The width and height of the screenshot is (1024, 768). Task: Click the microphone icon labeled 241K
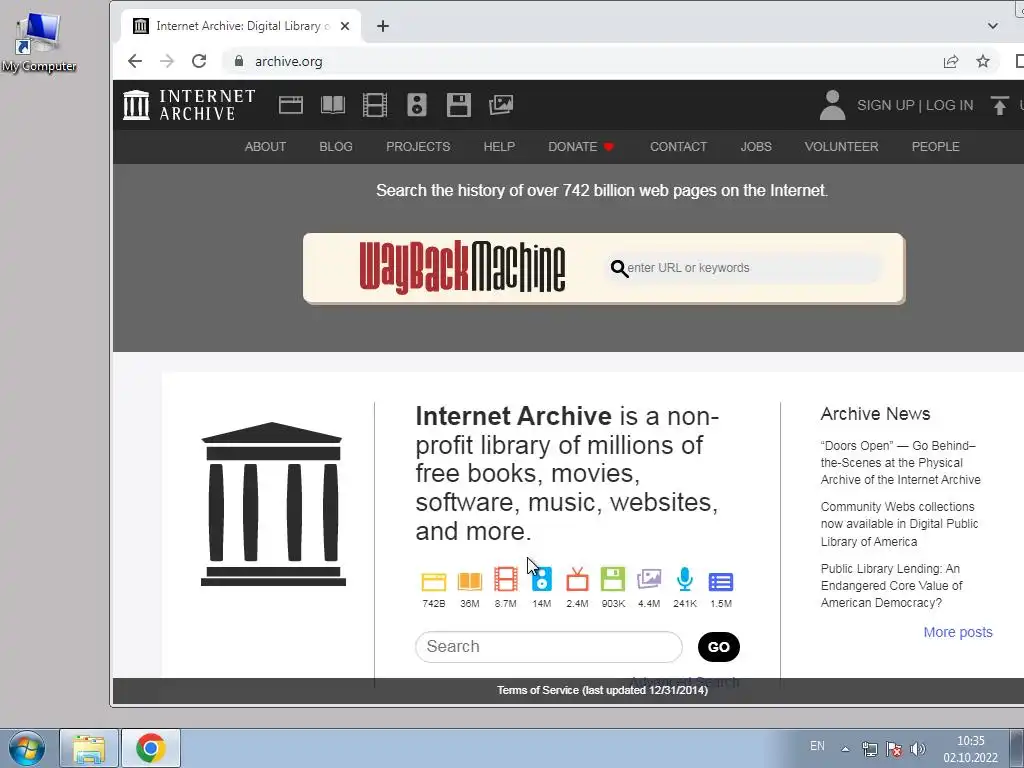(x=685, y=579)
